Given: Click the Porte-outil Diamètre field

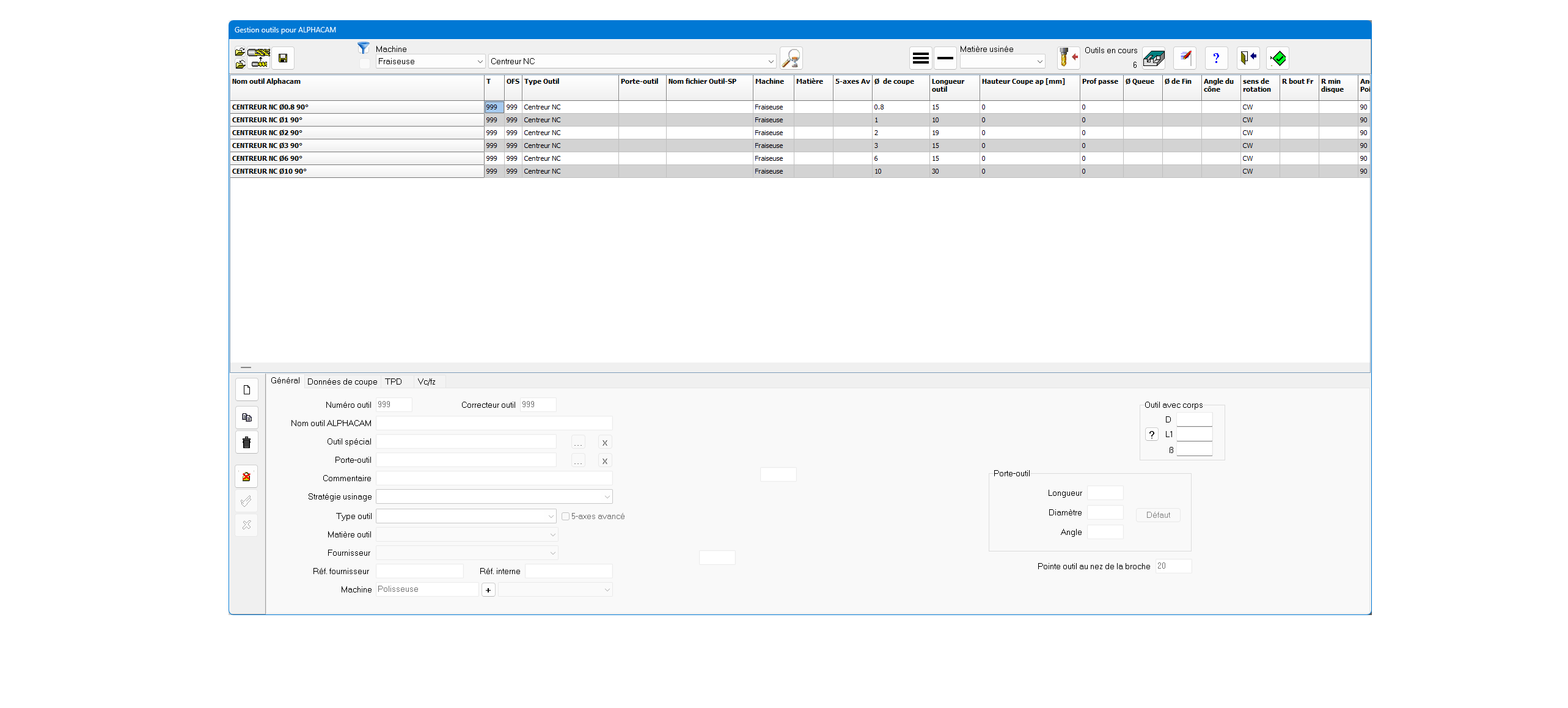Looking at the screenshot, I should click(1105, 512).
